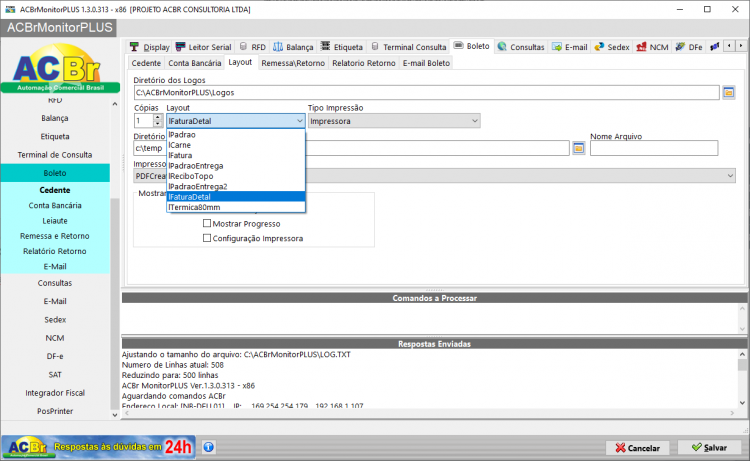Click the partially hidden tab icon after DFe

click(715, 47)
